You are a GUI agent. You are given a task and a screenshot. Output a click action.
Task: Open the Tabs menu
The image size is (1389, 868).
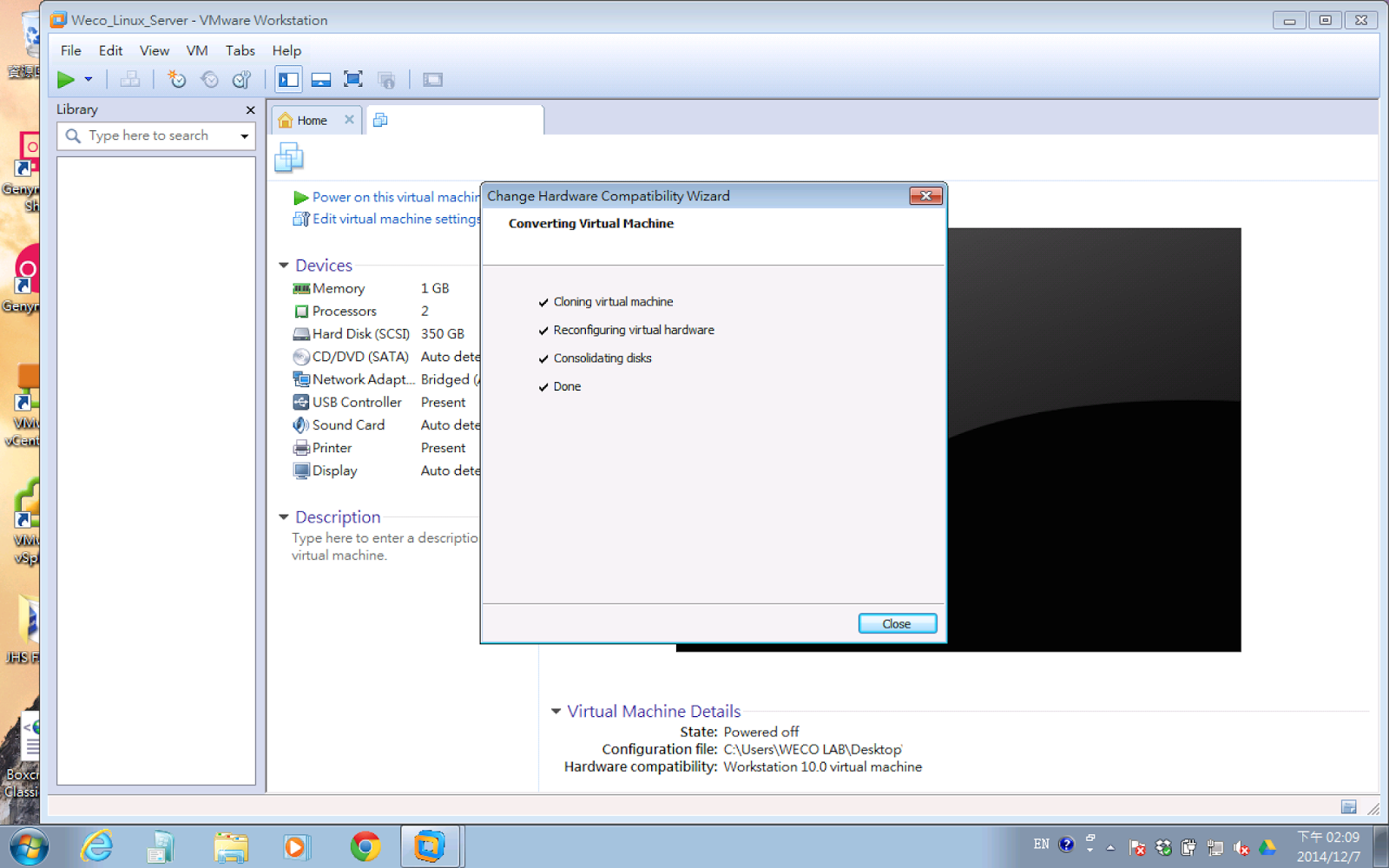tap(240, 50)
